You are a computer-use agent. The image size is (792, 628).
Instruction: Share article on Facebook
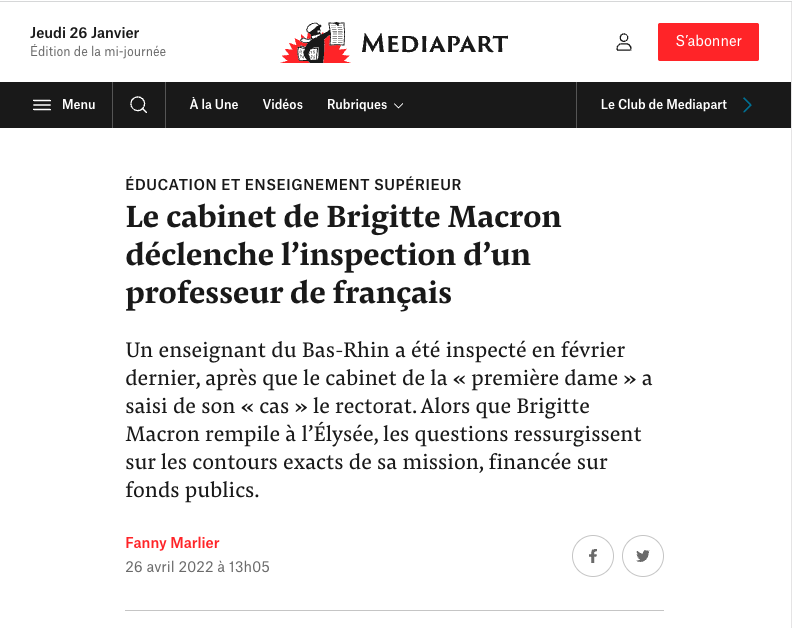coord(592,556)
